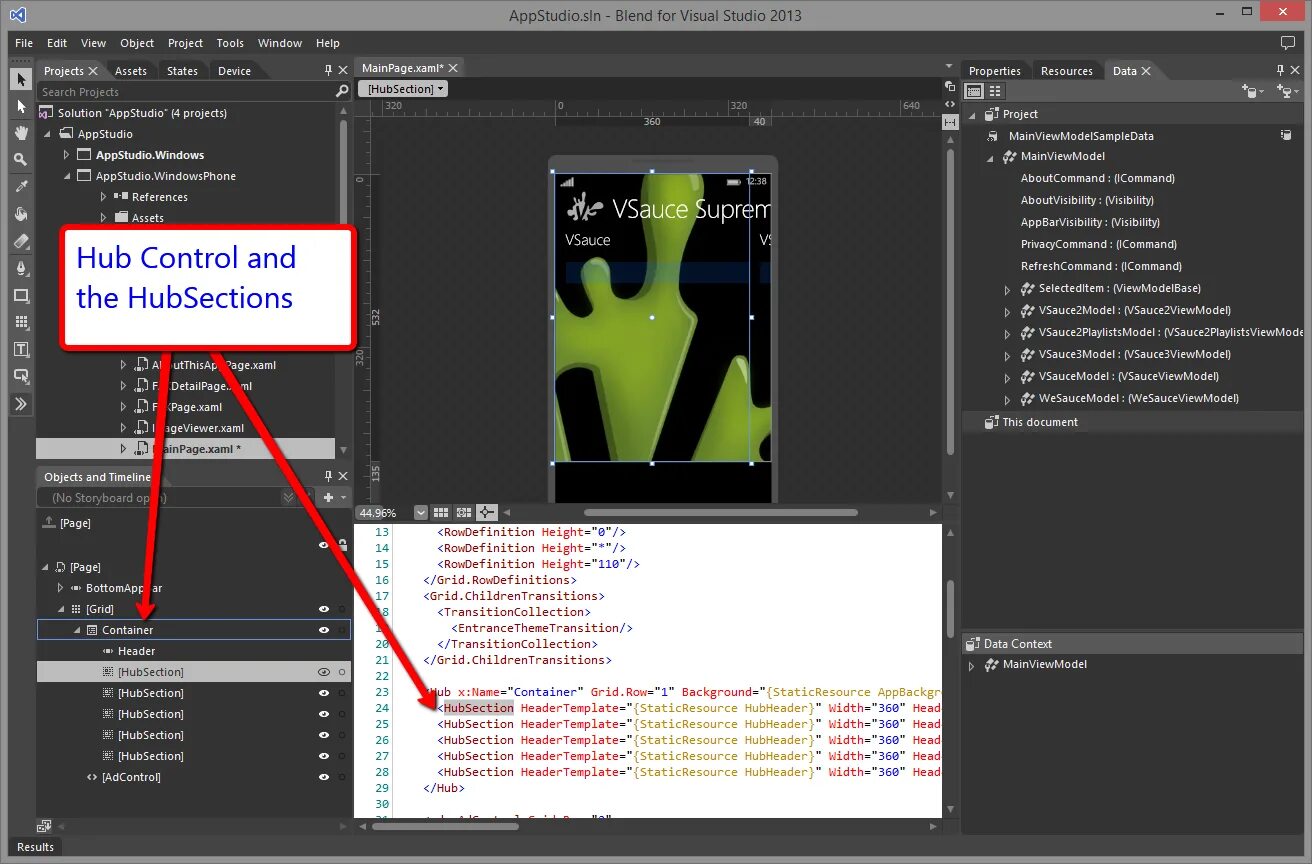1312x864 pixels.
Task: Expand the AppStudio.Windows project
Action: pos(68,155)
